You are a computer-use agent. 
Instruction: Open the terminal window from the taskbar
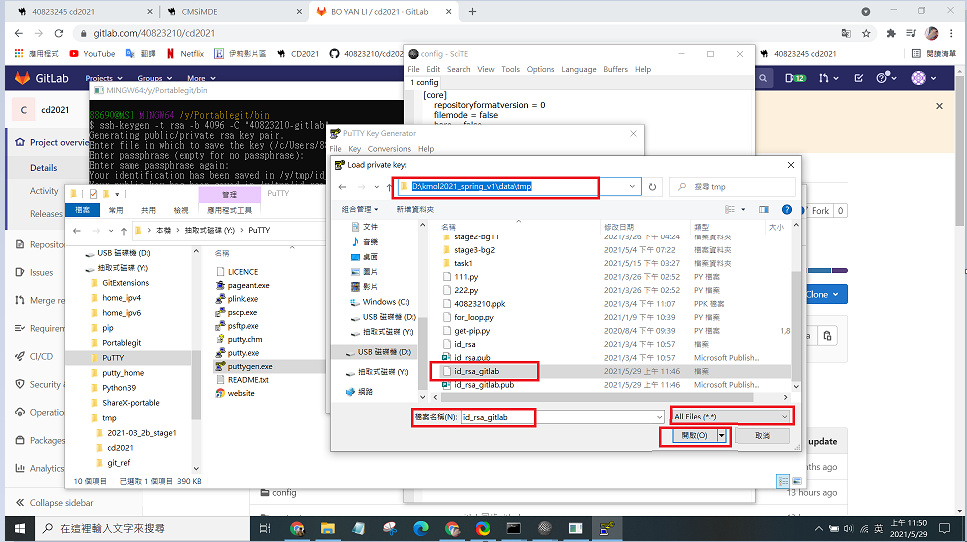[x=513, y=528]
